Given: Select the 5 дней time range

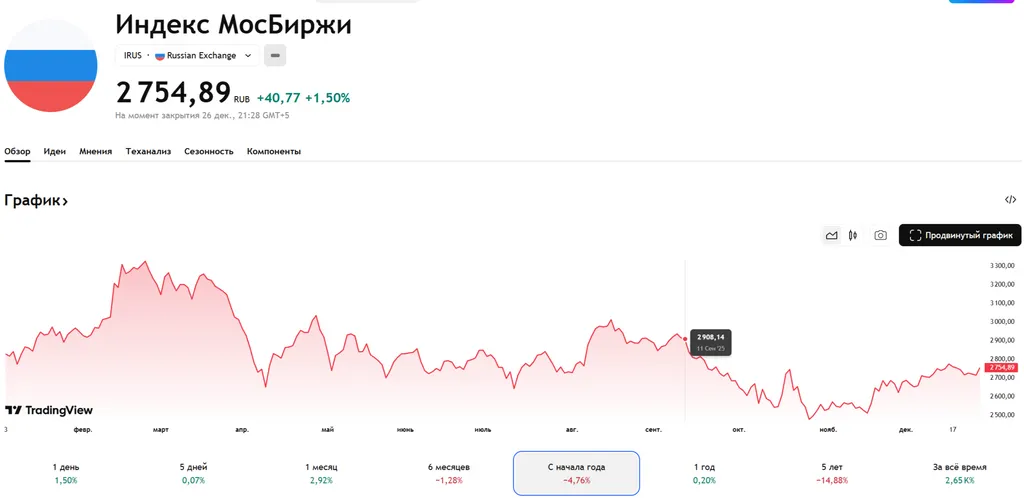Looking at the screenshot, I should pyautogui.click(x=194, y=473).
